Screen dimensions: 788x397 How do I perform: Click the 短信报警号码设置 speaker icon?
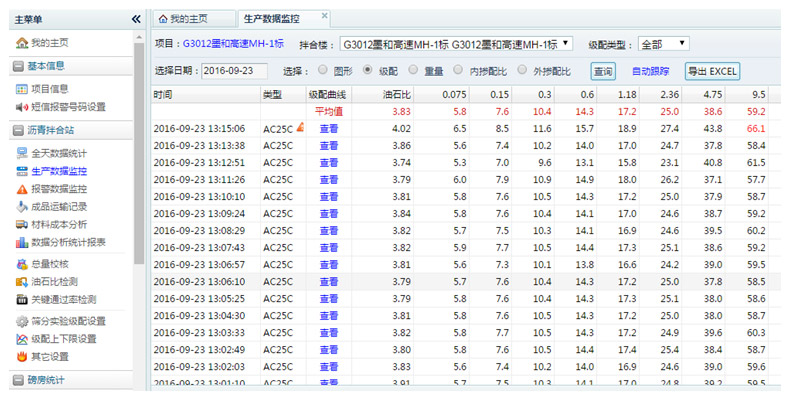(22, 107)
